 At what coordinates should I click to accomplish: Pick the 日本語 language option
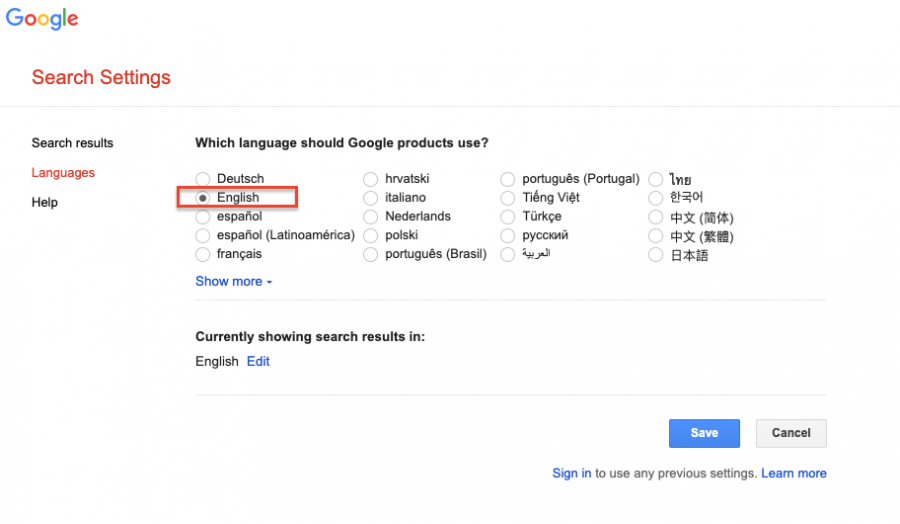coord(655,255)
